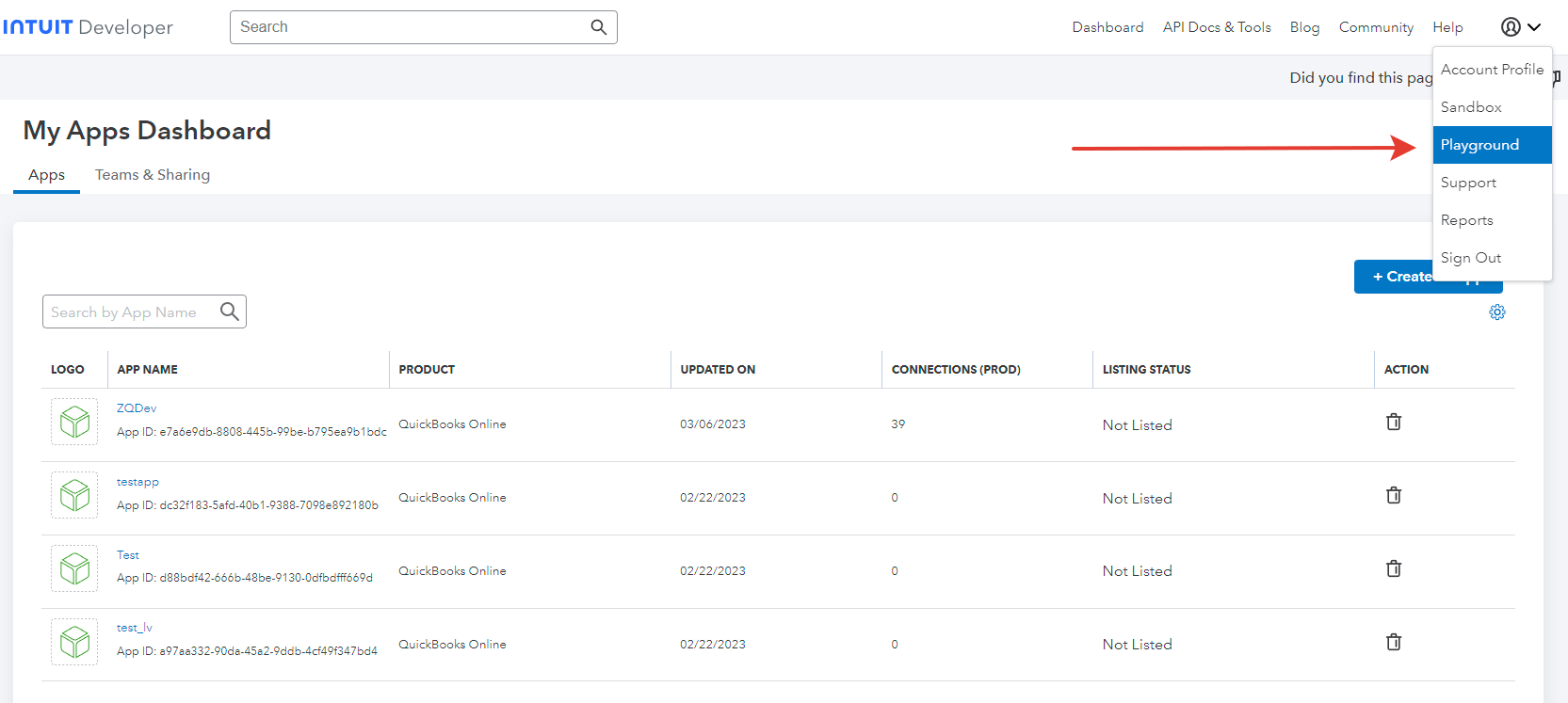Screen dimensions: 1568x703
Task: Switch to the Teams & Sharing tab
Action: 153,175
